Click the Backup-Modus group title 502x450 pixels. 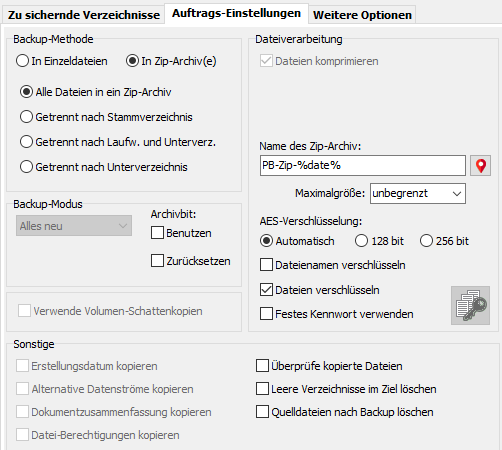click(48, 204)
